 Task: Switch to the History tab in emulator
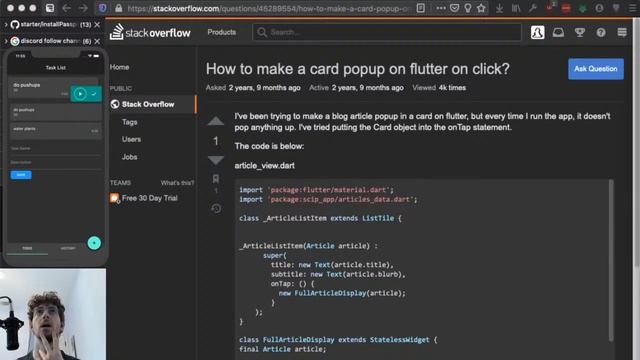coord(68,248)
